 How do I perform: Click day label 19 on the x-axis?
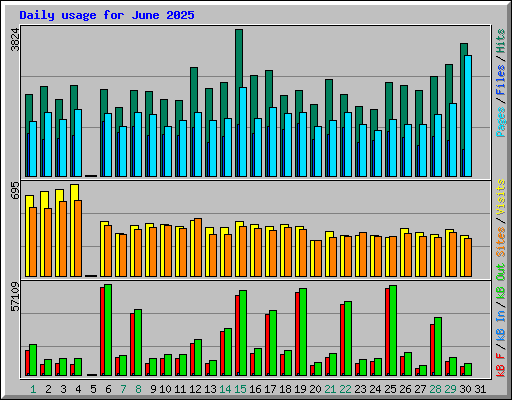[x=300, y=389]
